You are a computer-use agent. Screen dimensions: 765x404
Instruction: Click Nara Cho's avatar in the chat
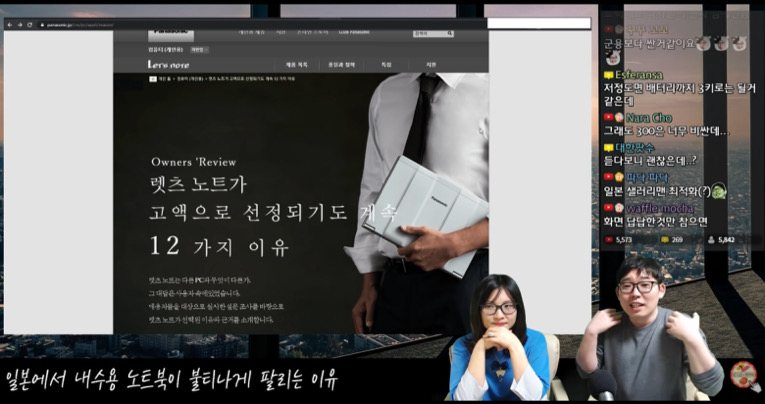[x=619, y=117]
